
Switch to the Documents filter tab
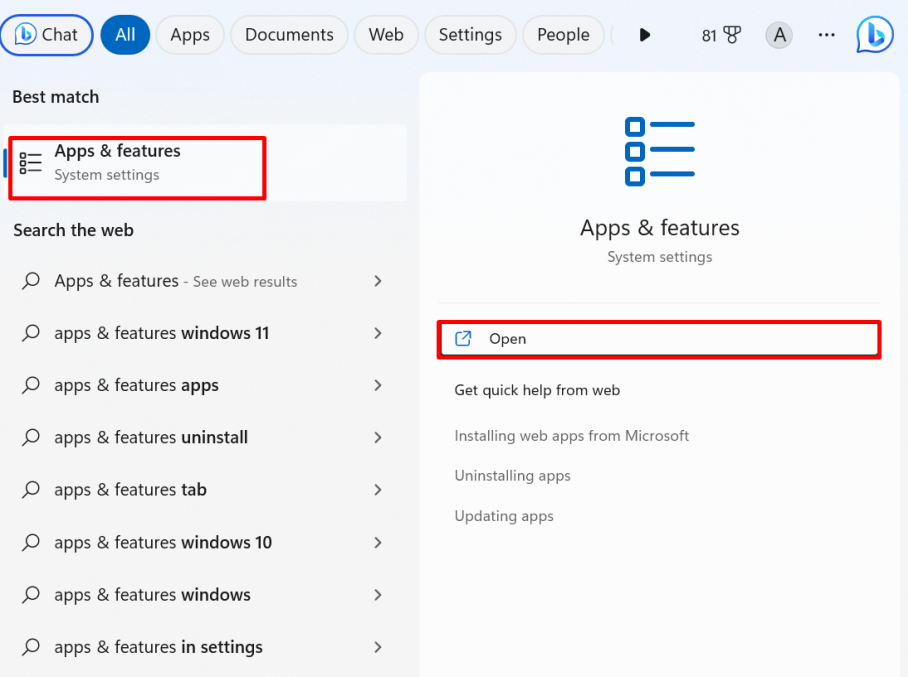tap(289, 35)
